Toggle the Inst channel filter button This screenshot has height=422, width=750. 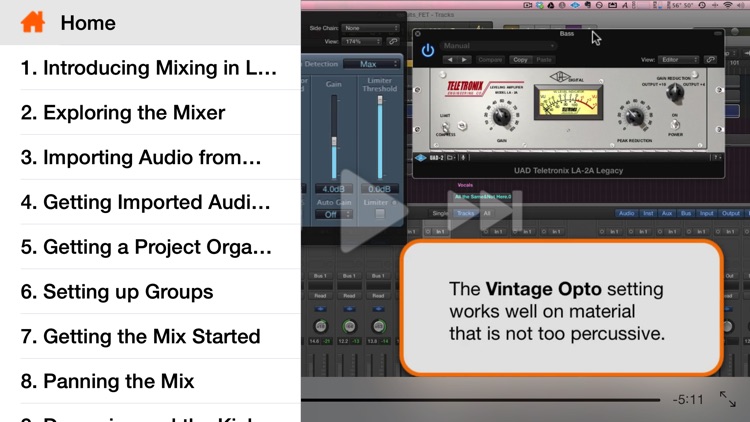pyautogui.click(x=648, y=213)
